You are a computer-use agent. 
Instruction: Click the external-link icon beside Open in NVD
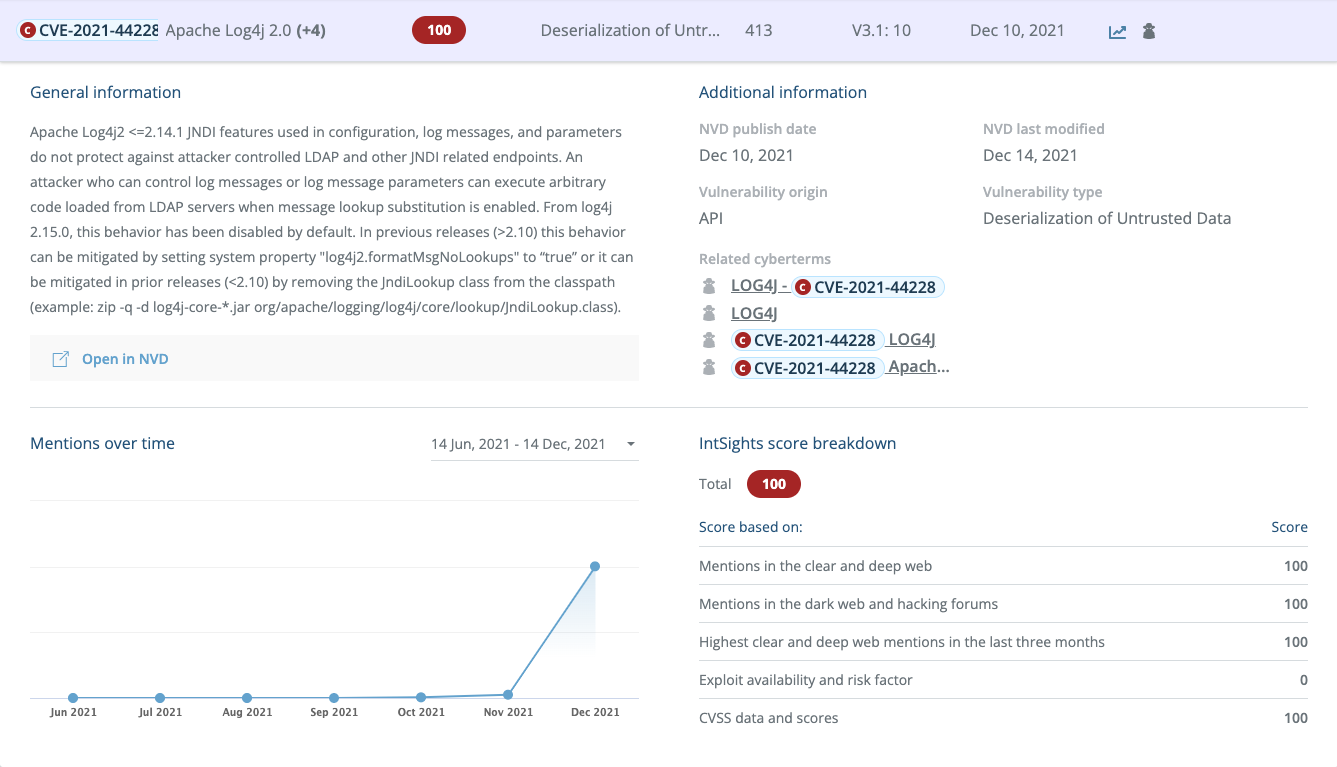point(60,359)
